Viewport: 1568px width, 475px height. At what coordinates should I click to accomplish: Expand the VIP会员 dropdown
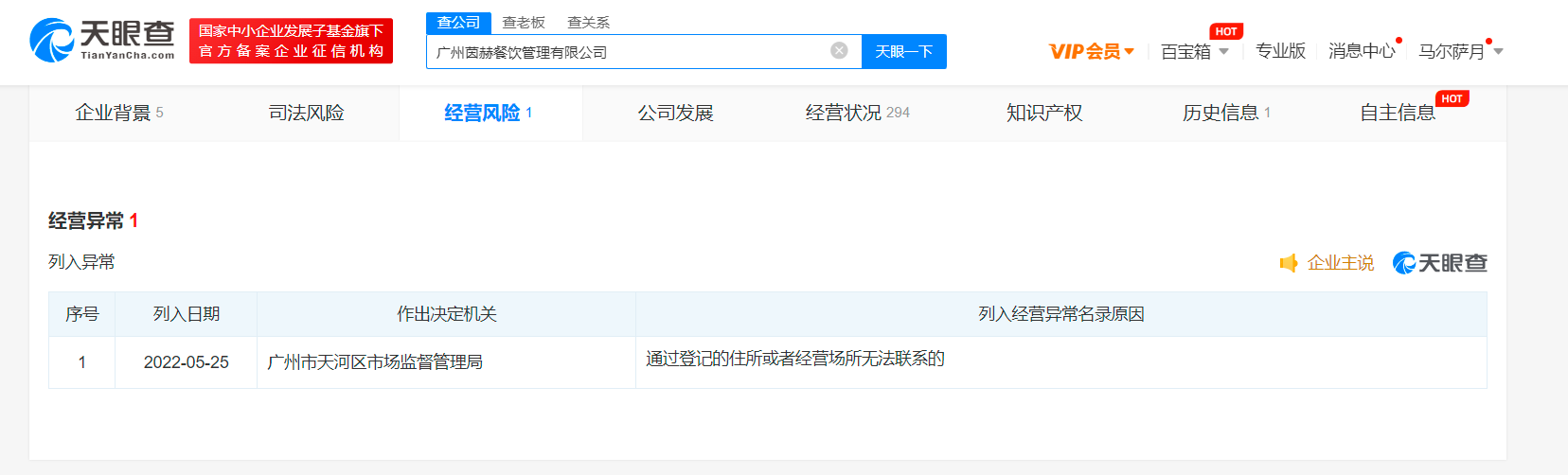click(x=1091, y=51)
